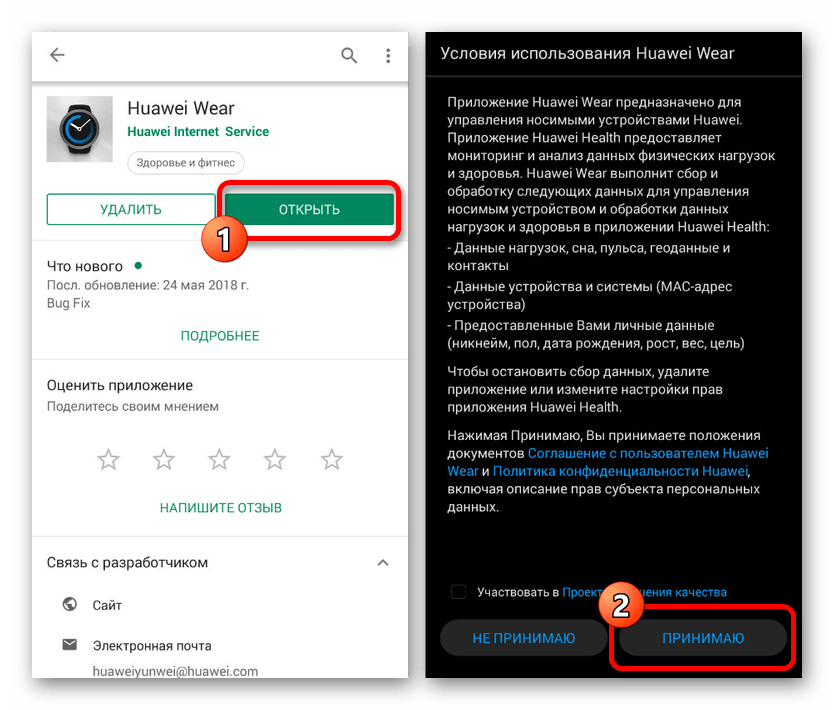The width and height of the screenshot is (834, 710).
Task: Give a five-star rating with the last star
Action: point(332,459)
